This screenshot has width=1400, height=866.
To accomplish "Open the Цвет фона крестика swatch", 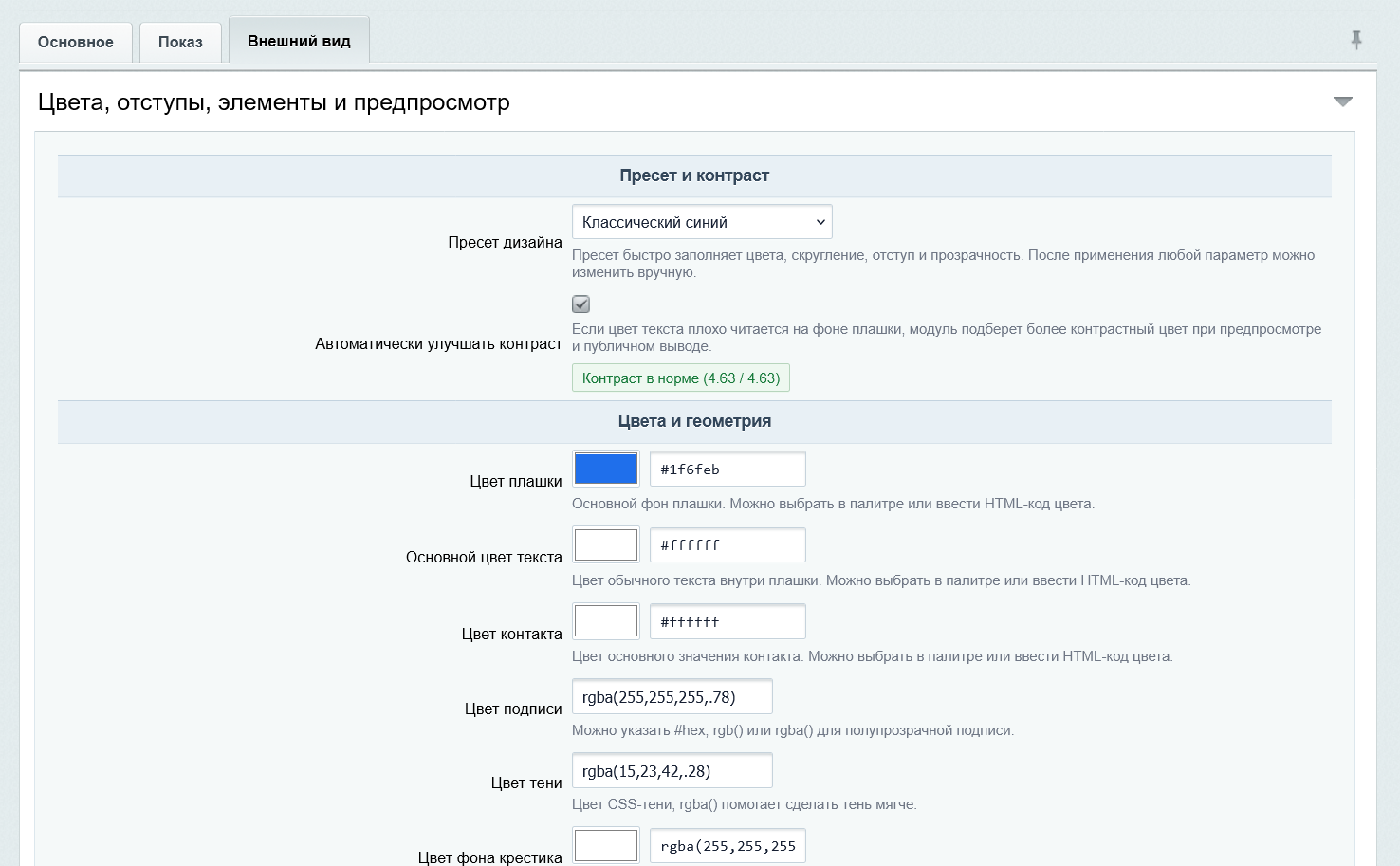I will [606, 845].
